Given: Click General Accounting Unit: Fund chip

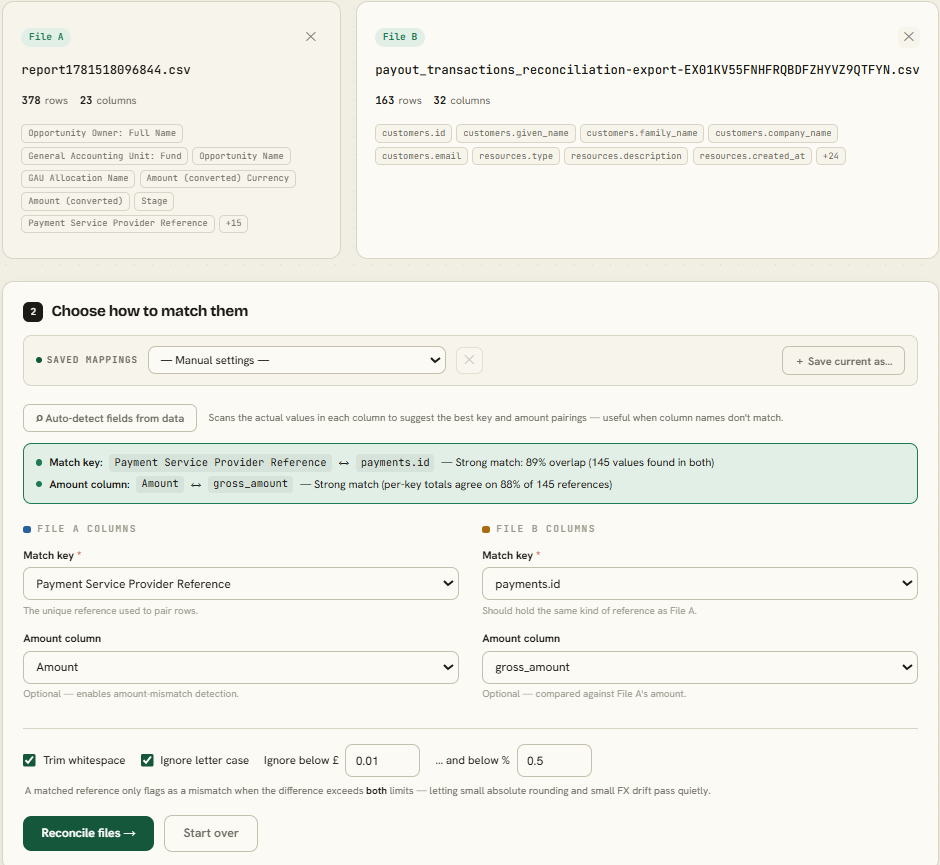Looking at the screenshot, I should [x=105, y=156].
